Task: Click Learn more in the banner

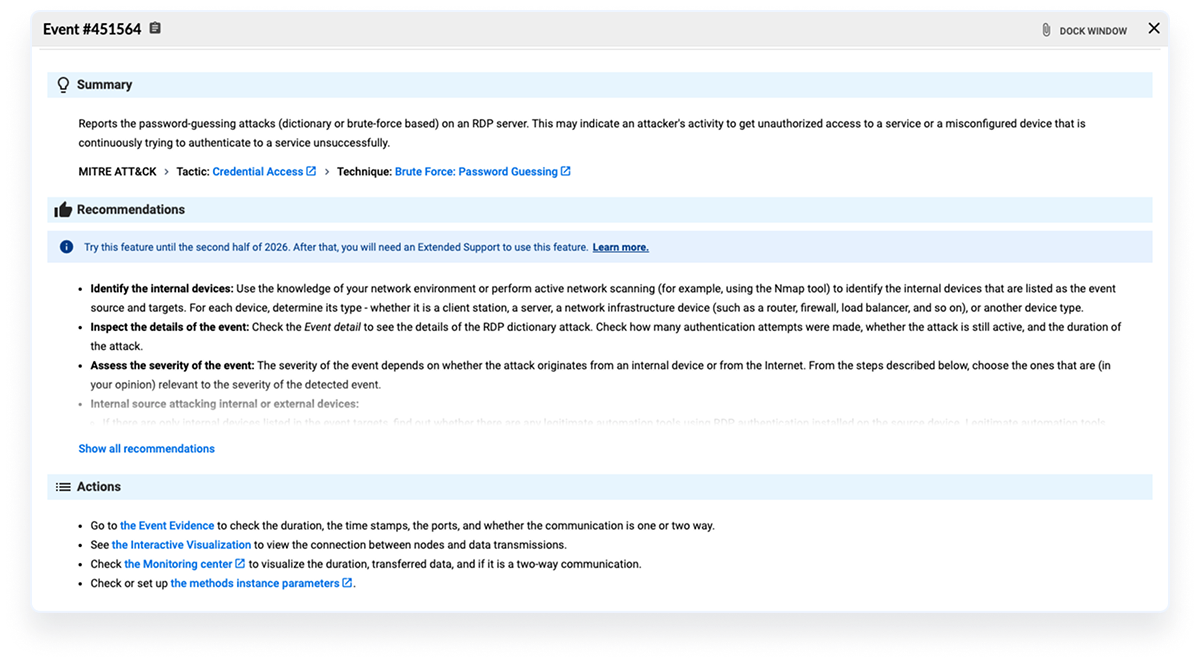Action: click(x=620, y=247)
